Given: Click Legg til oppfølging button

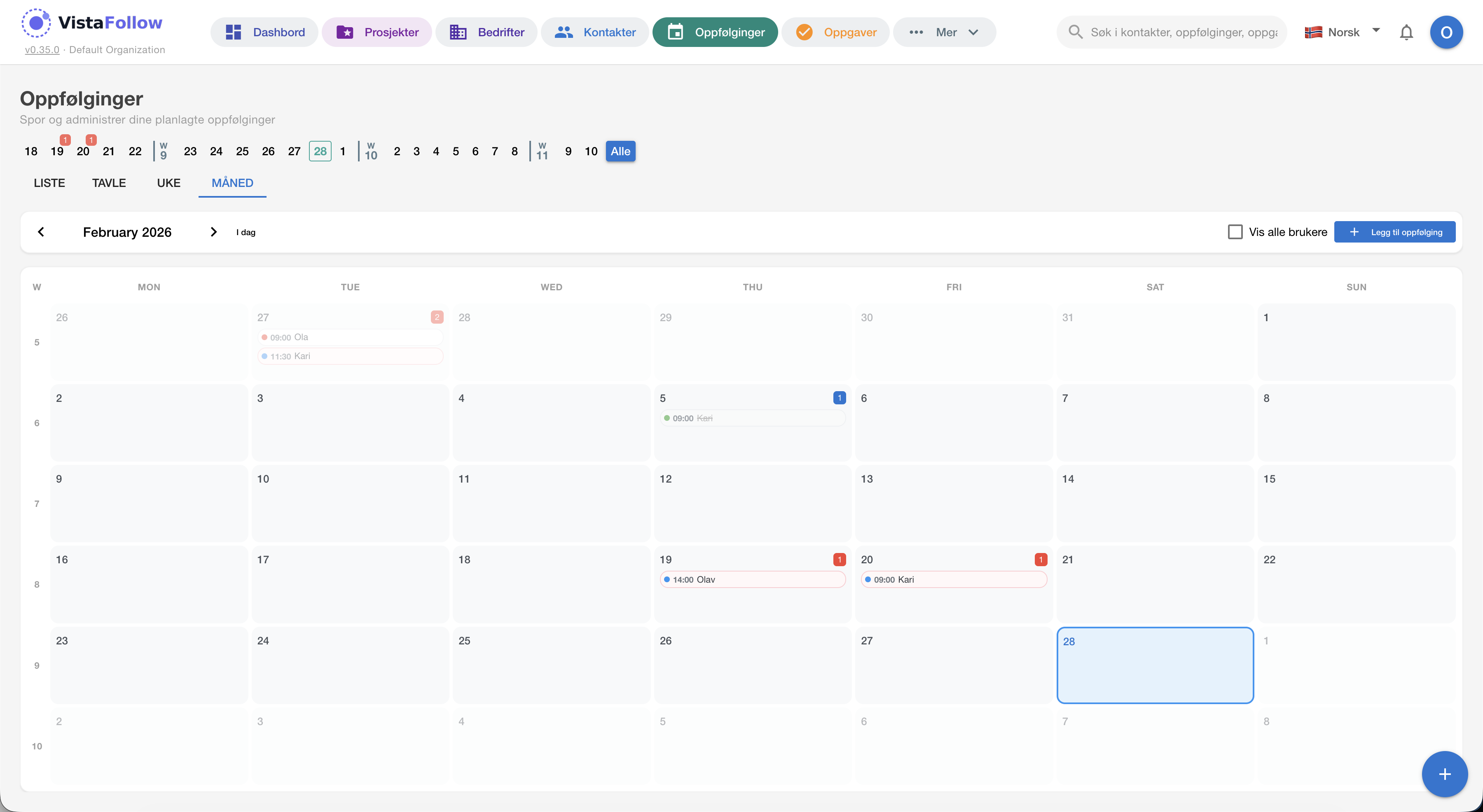Looking at the screenshot, I should tap(1394, 232).
